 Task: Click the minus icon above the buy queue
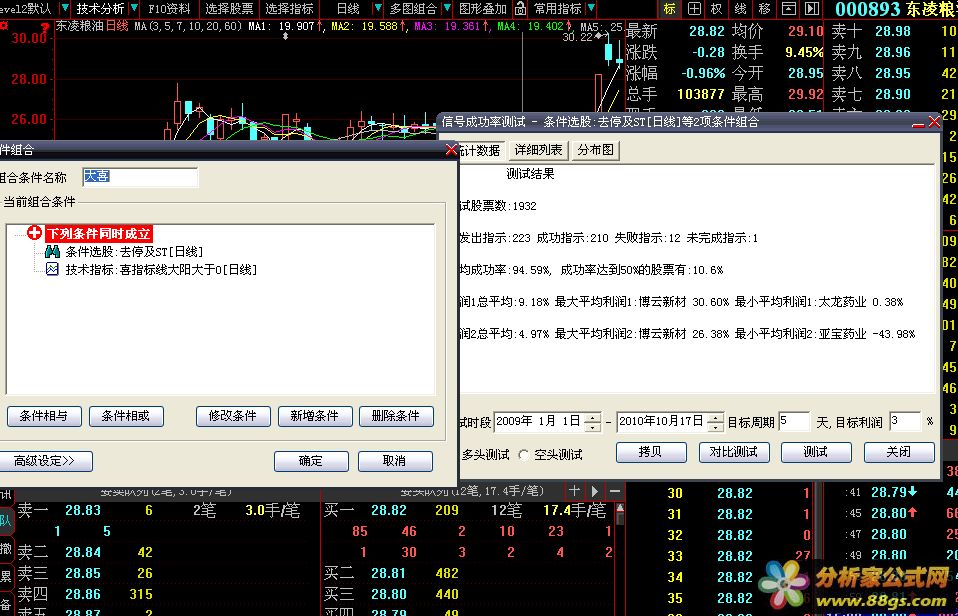point(615,491)
